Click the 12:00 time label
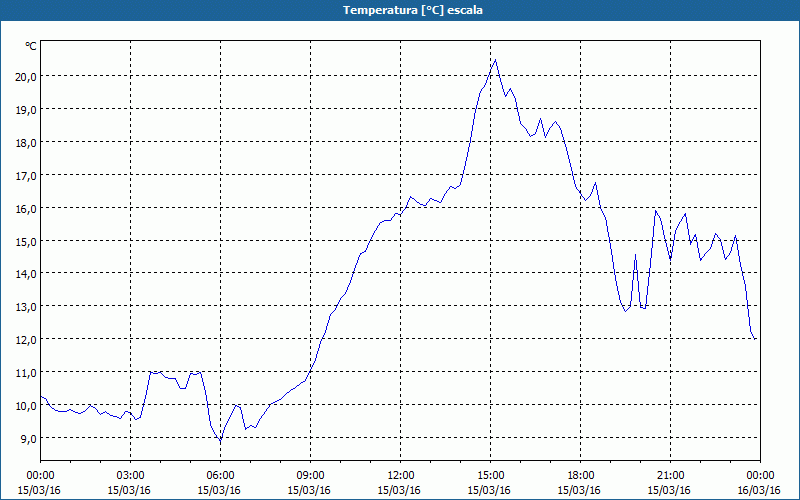This screenshot has height=500, width=800. pos(401,476)
